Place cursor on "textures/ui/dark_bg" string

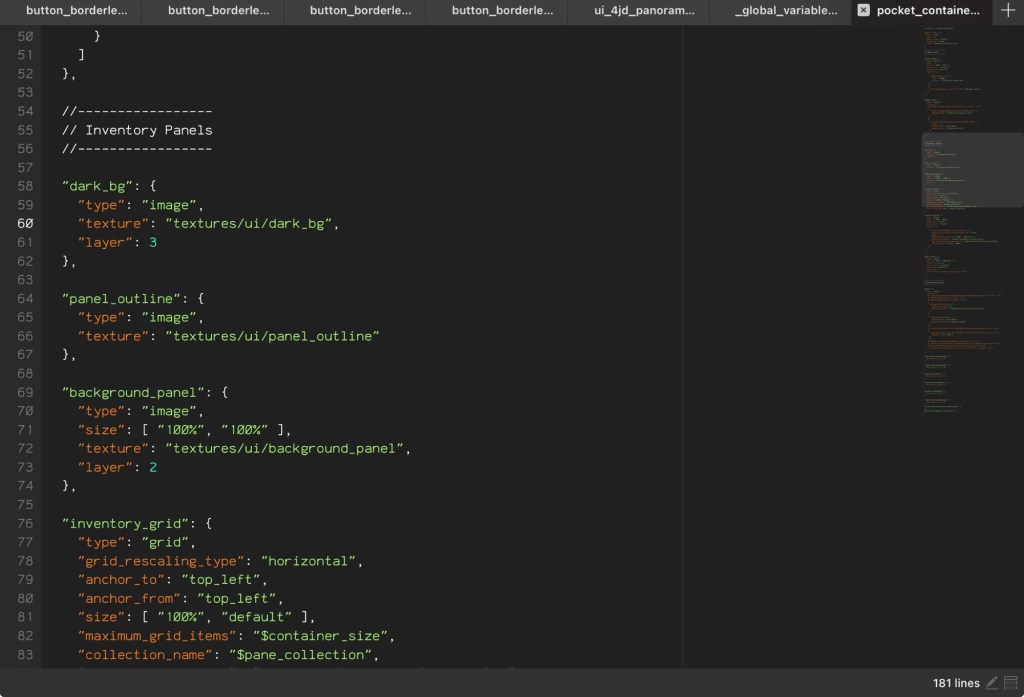[249, 223]
